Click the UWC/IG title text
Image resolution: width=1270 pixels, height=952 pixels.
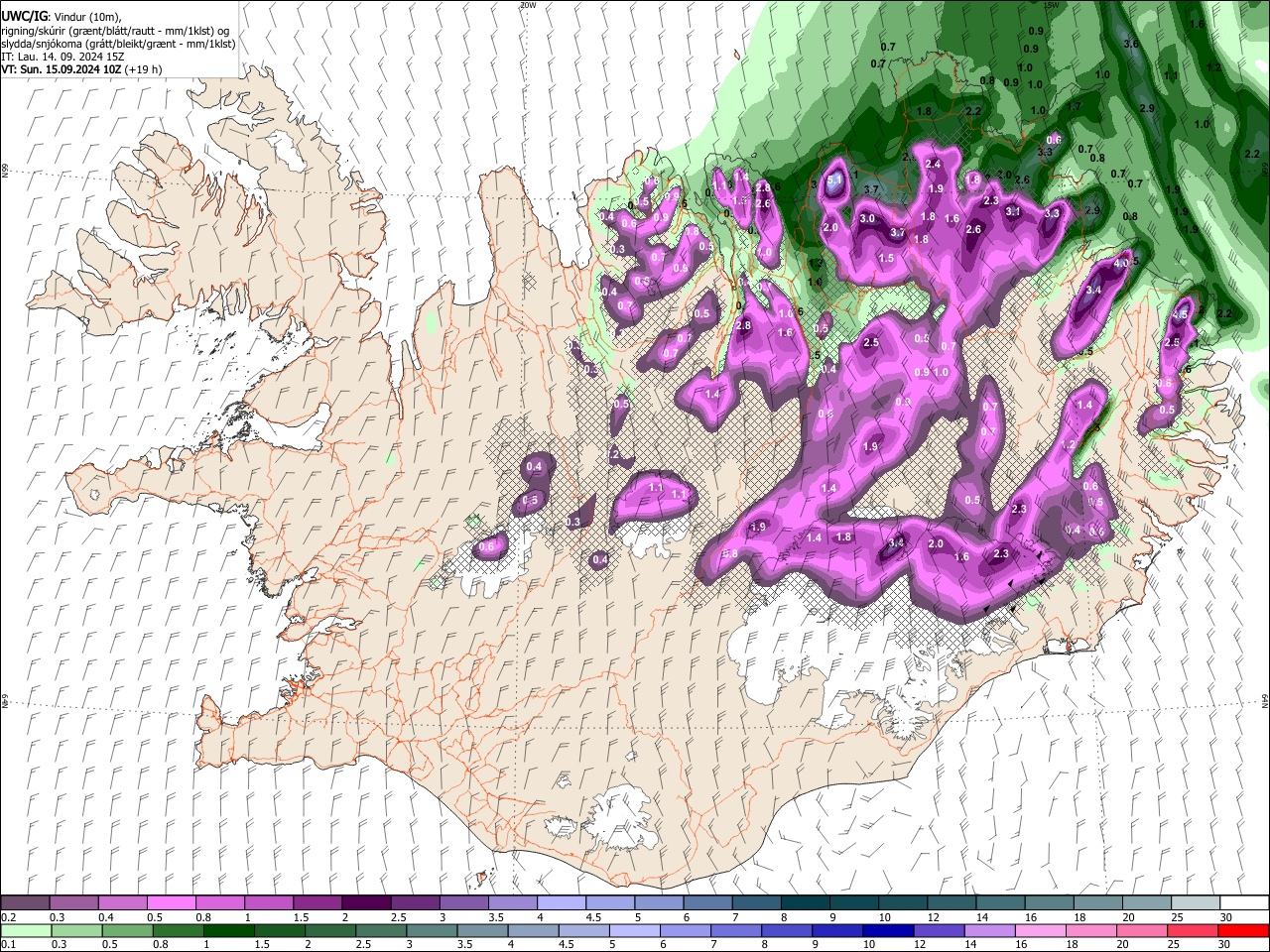(x=24, y=17)
